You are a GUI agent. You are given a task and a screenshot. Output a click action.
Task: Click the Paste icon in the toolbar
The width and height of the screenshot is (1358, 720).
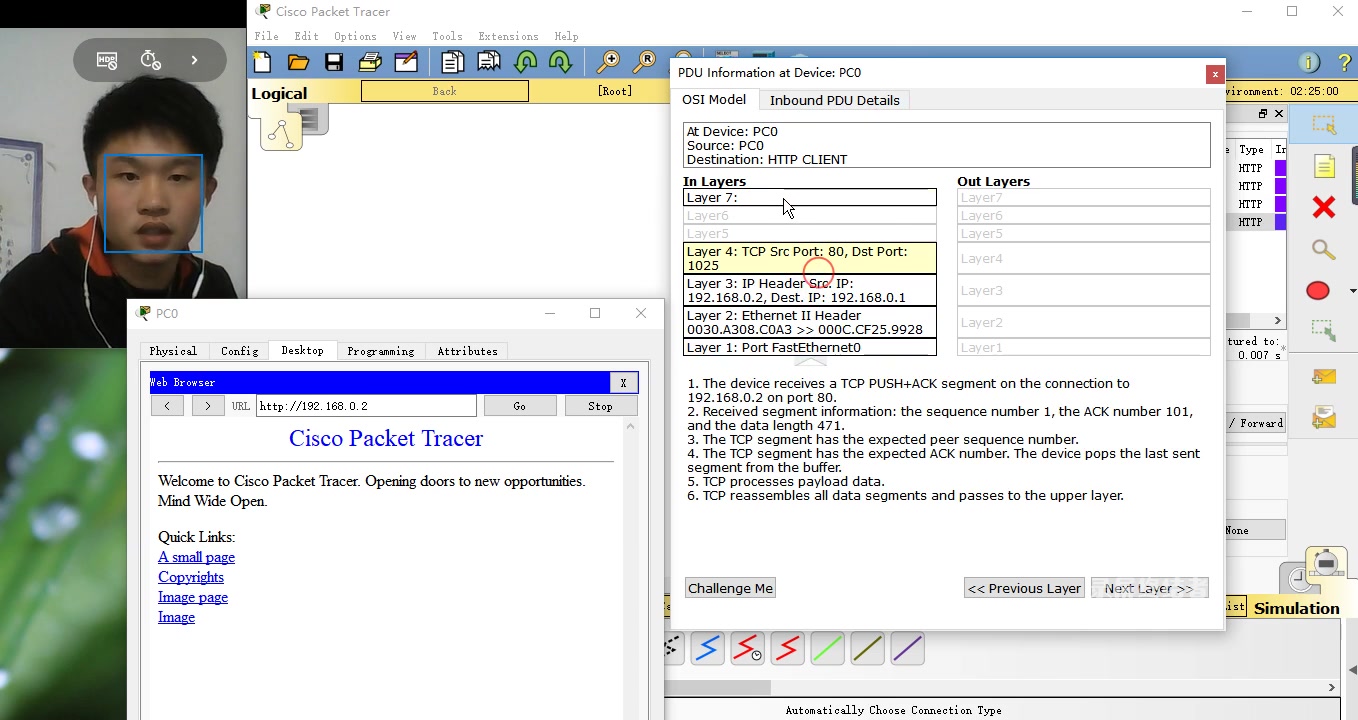(x=489, y=62)
